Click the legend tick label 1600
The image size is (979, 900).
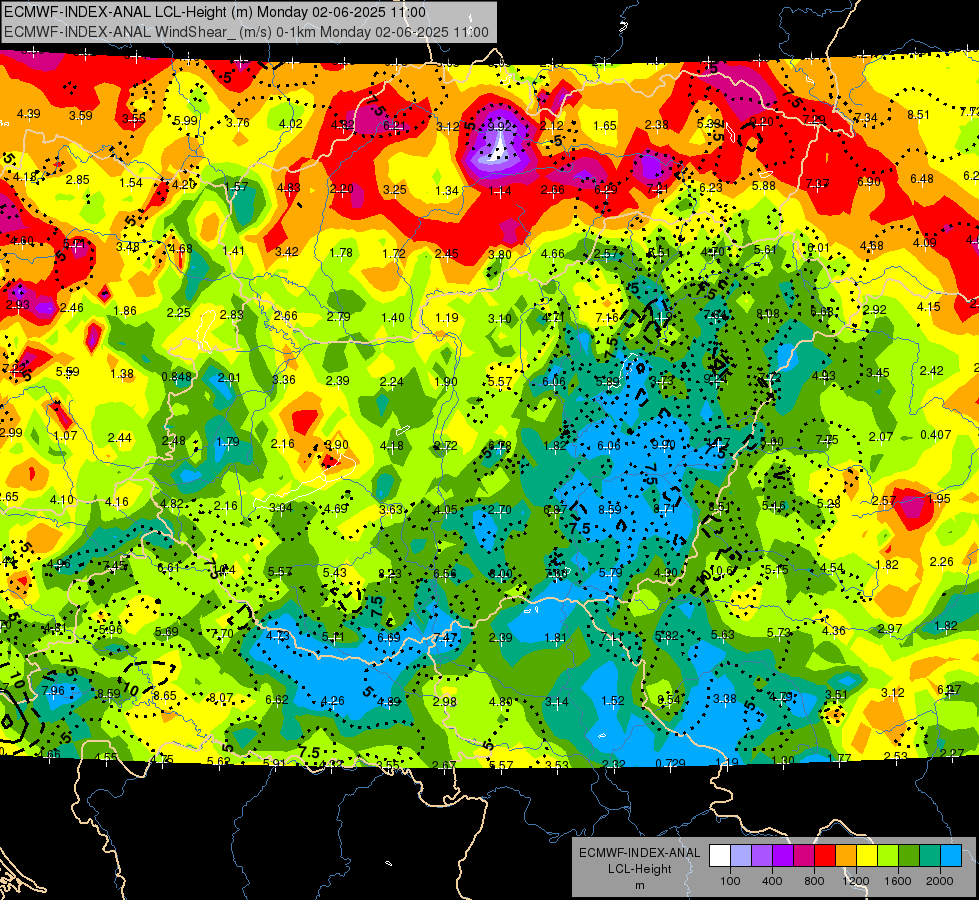click(897, 881)
